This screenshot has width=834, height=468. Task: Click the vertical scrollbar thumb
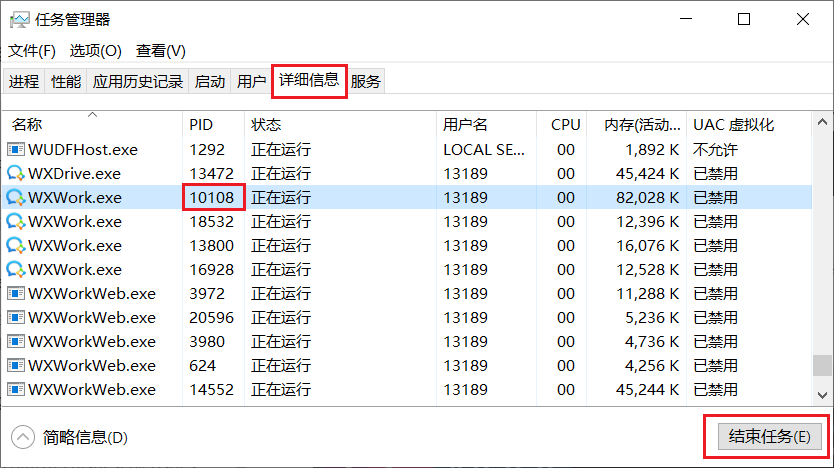click(822, 365)
